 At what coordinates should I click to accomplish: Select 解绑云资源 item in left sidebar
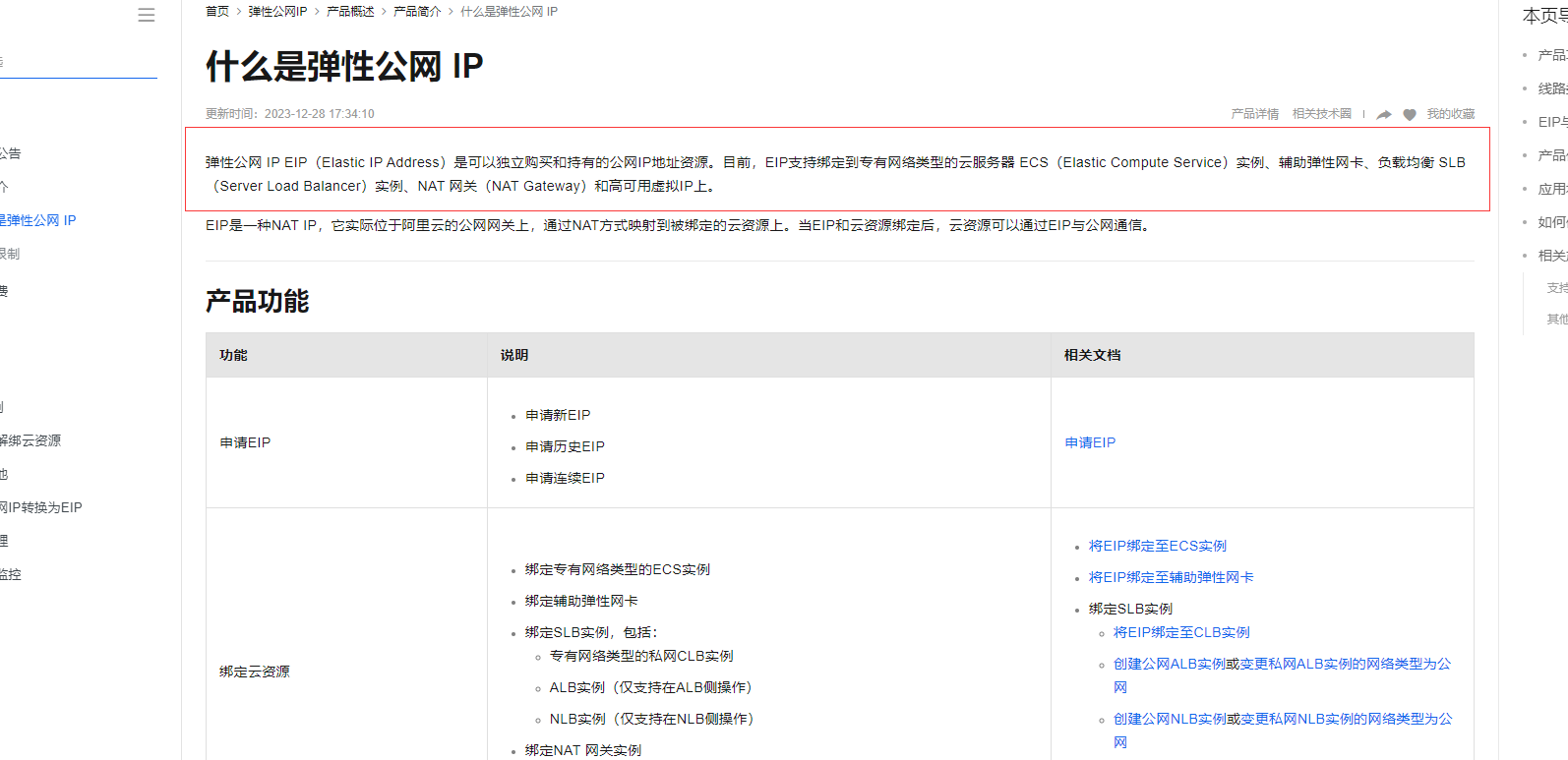(x=30, y=440)
